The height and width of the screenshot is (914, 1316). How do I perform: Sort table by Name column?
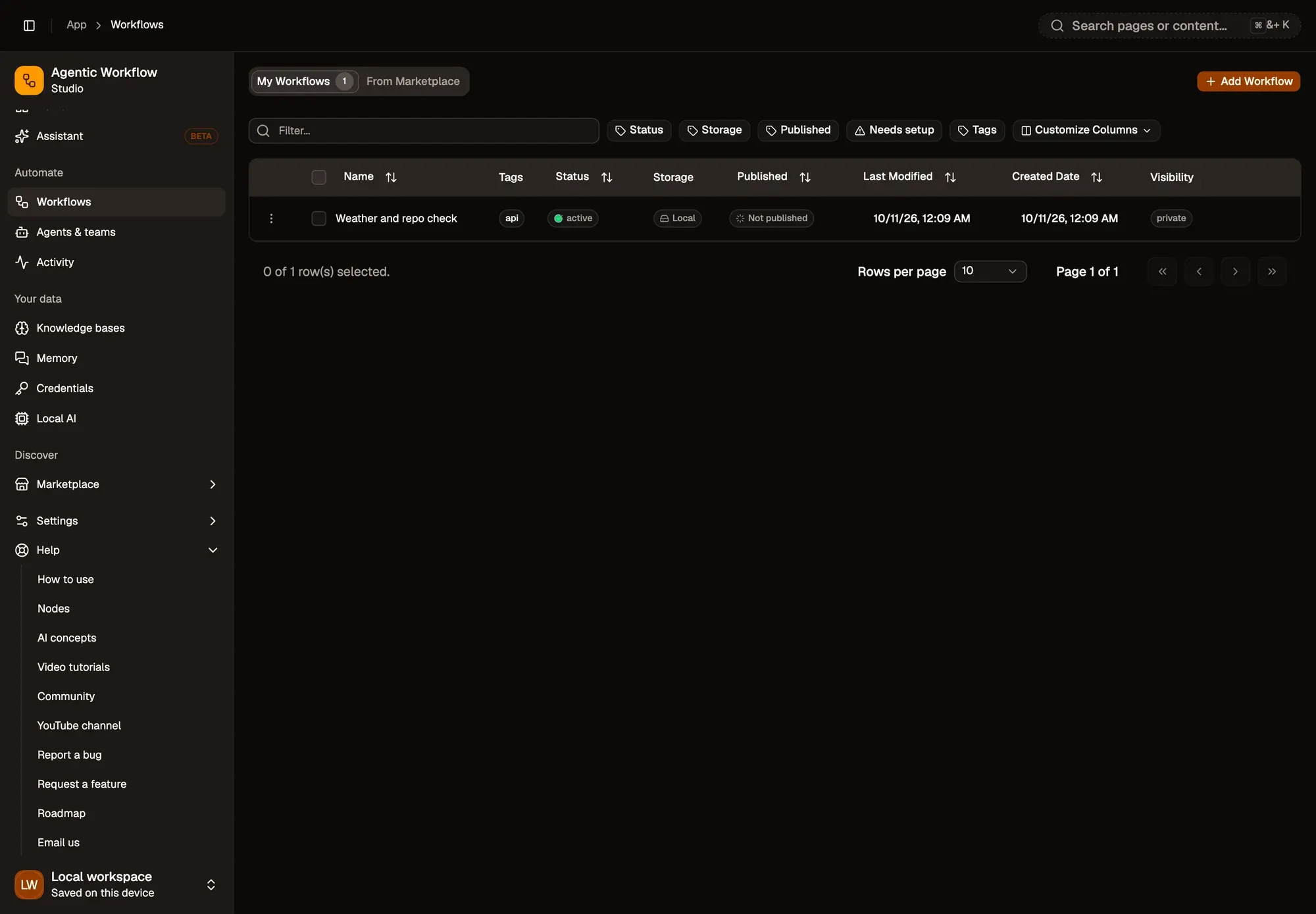click(391, 177)
